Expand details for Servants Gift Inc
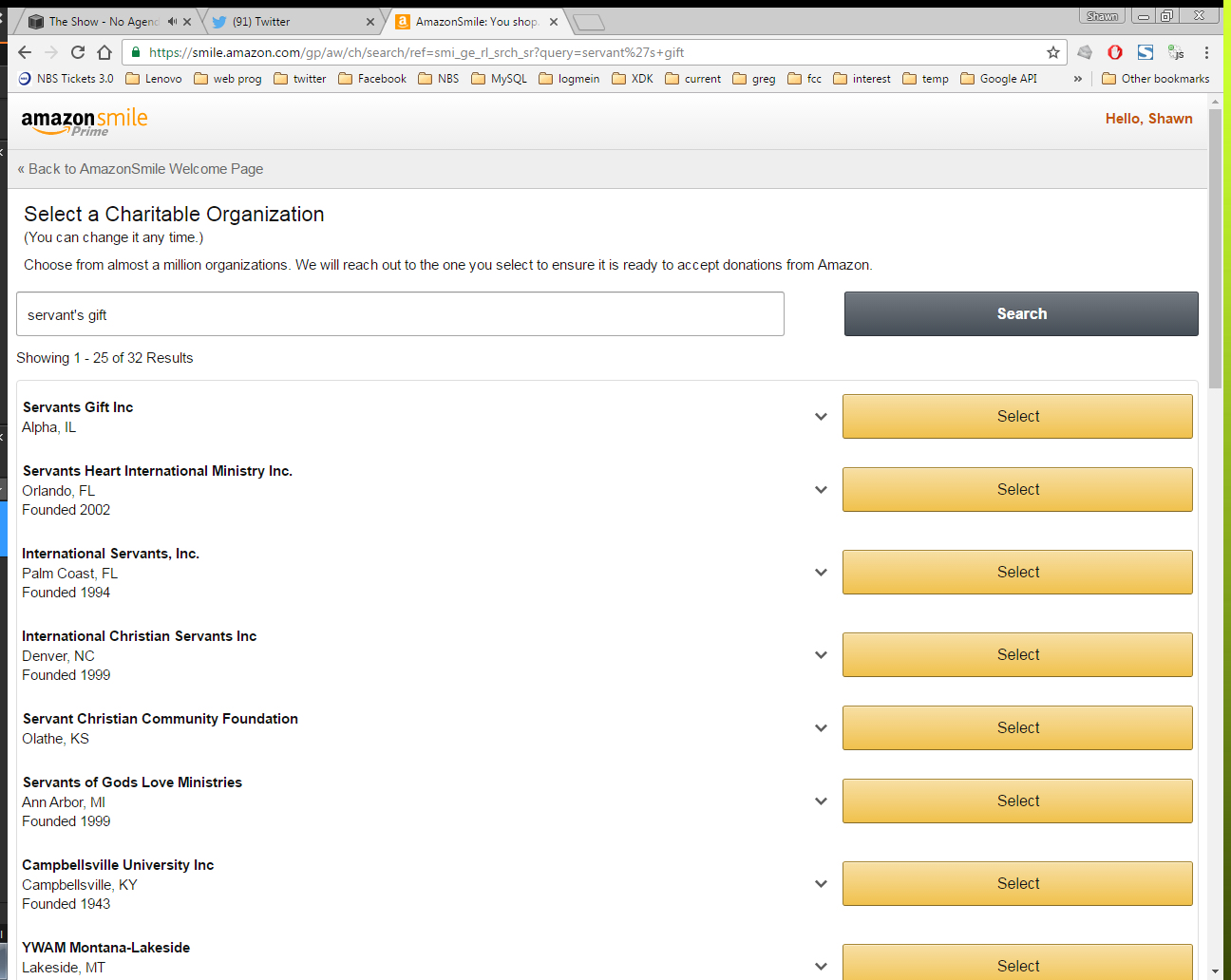Viewport: 1231px width, 980px height. (821, 417)
